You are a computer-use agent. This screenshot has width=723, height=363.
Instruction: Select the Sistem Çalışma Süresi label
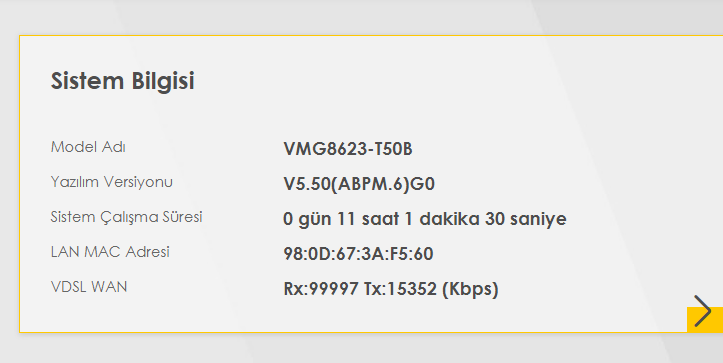(126, 217)
